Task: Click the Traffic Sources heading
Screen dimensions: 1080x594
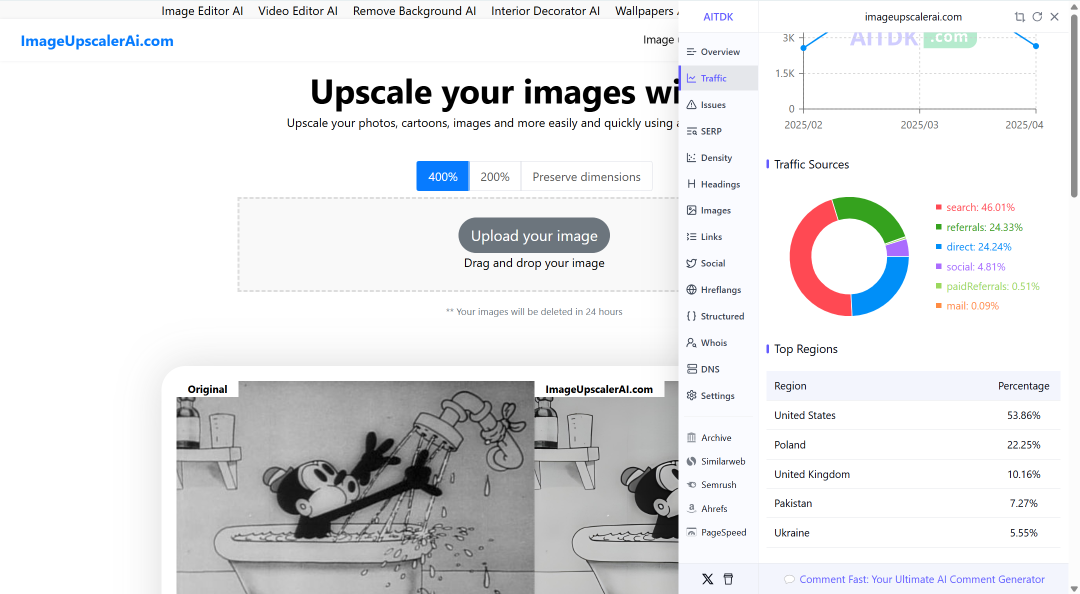Action: 811,164
